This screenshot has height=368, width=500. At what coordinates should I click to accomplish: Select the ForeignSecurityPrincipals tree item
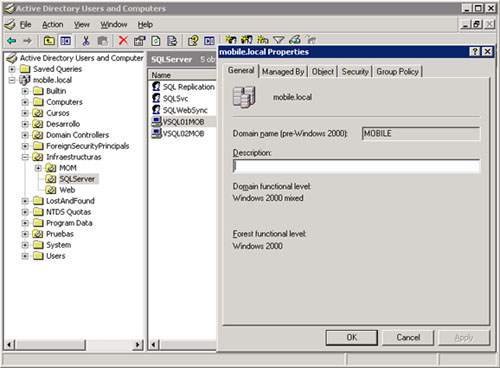pos(88,146)
